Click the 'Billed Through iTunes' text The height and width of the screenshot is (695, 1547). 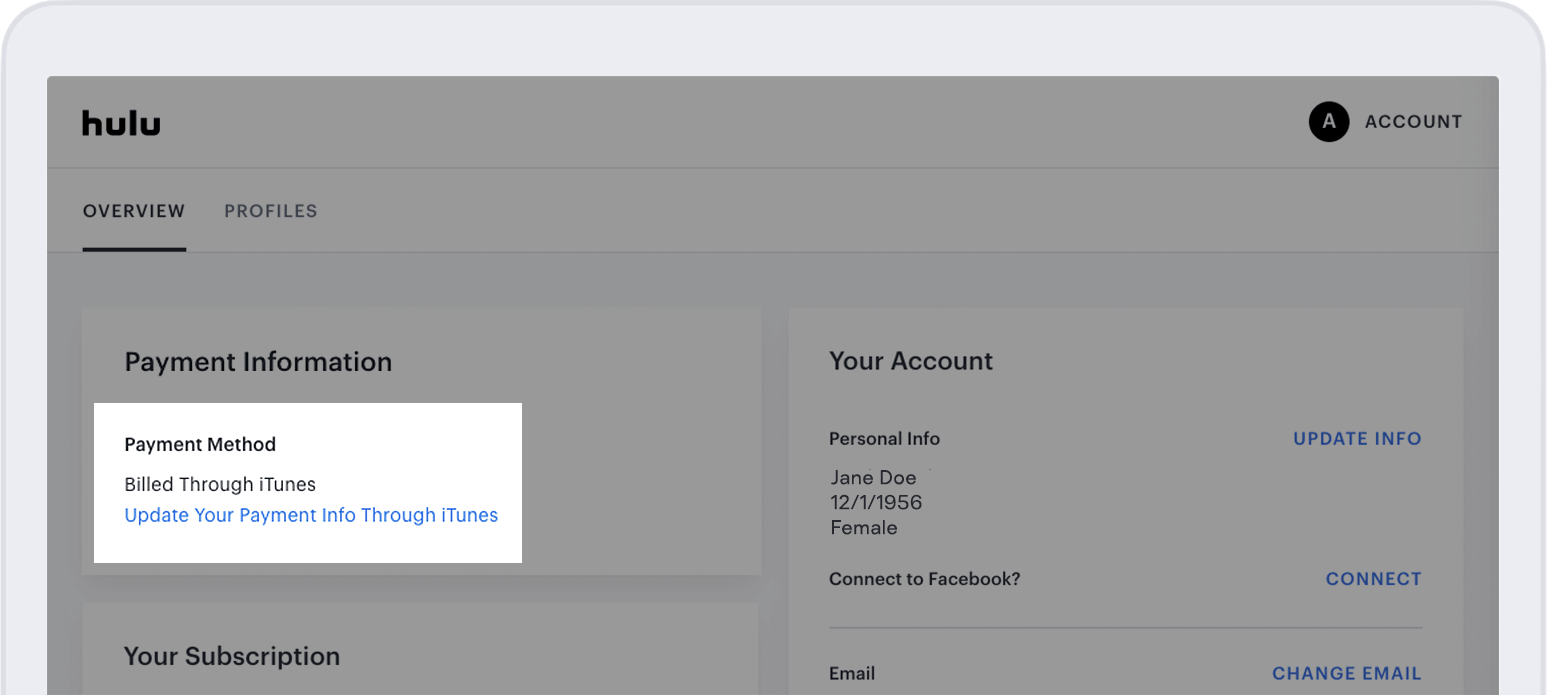220,485
